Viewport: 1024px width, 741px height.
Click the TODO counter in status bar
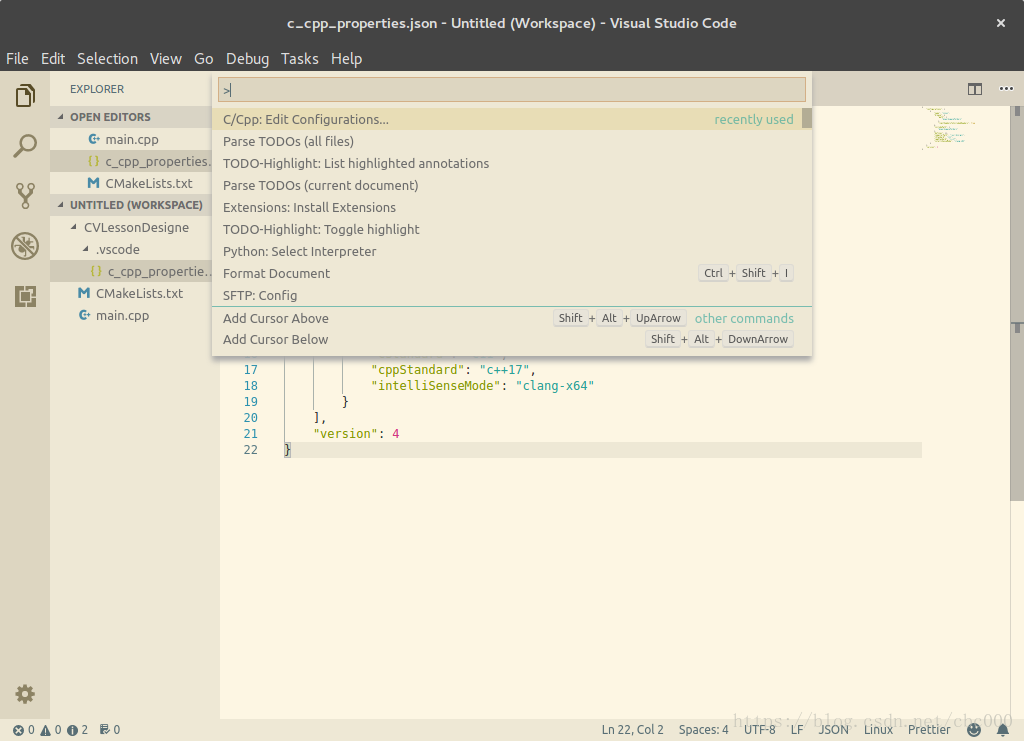tap(110, 730)
